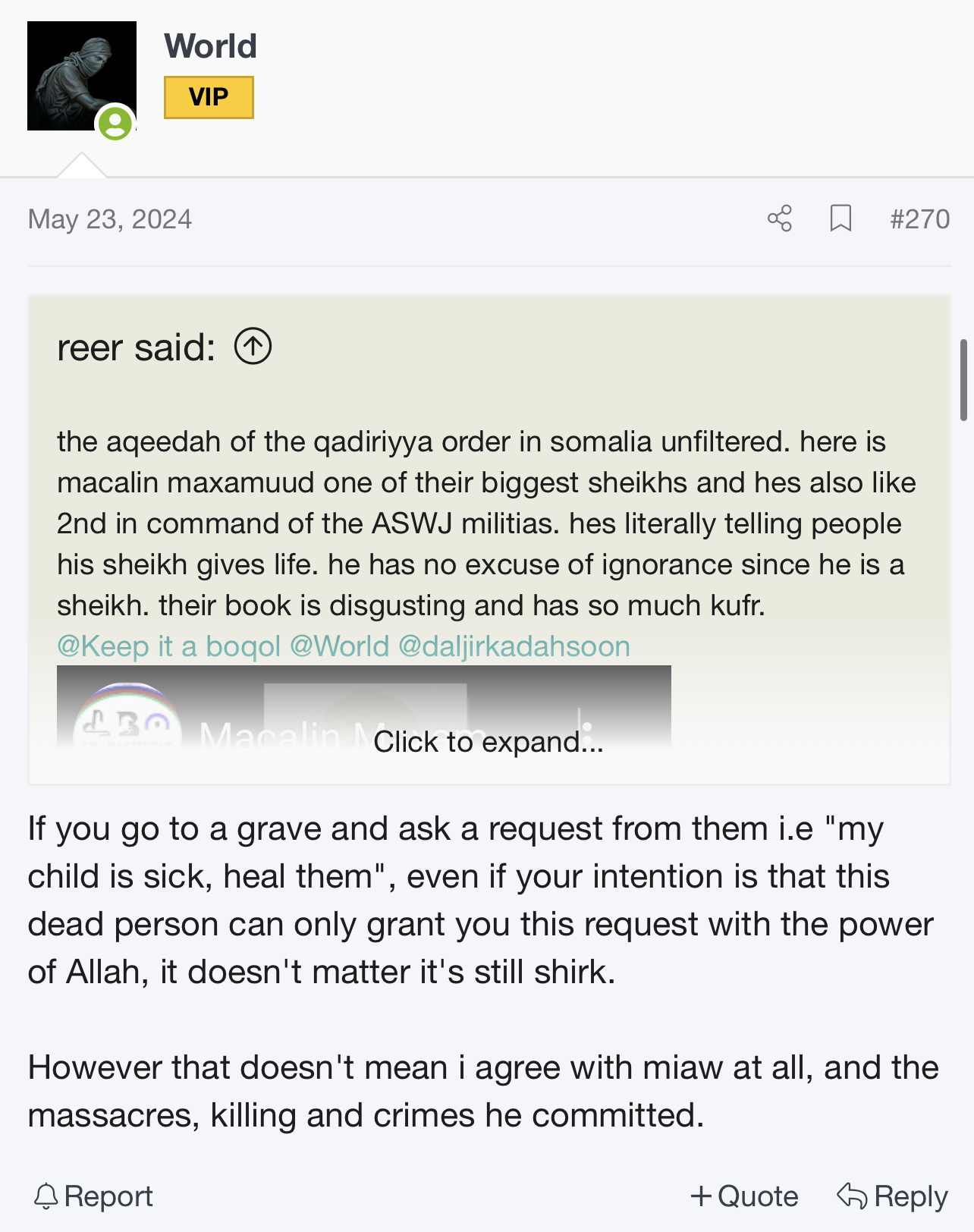Click the VIP badge
974x1232 pixels.
209,97
